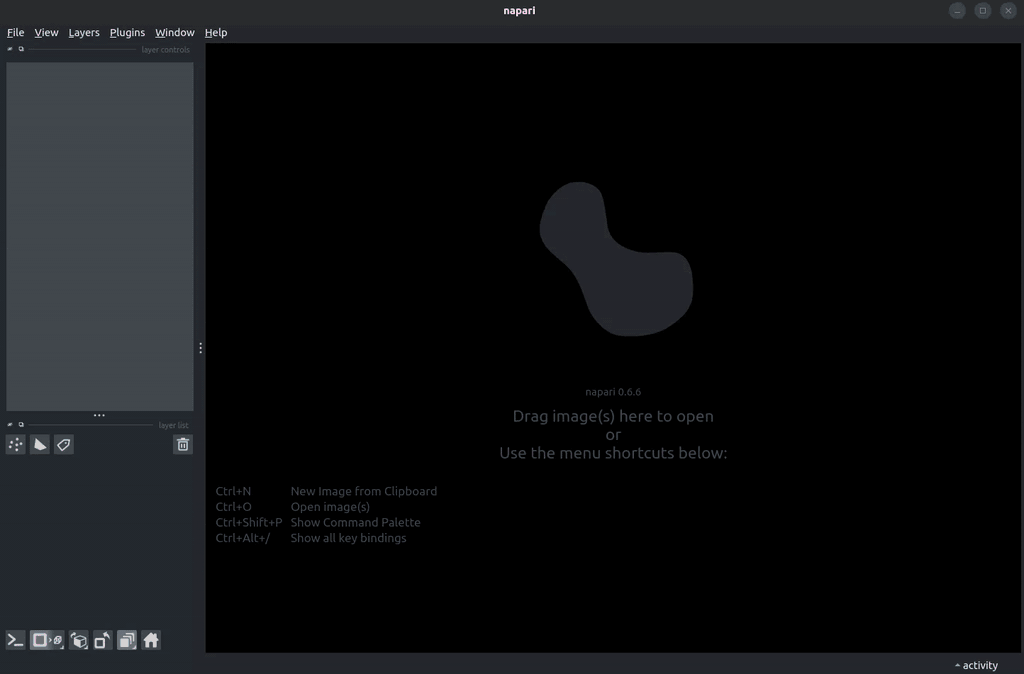This screenshot has height=674, width=1024.
Task: Close the napari window
Action: pyautogui.click(x=1008, y=10)
